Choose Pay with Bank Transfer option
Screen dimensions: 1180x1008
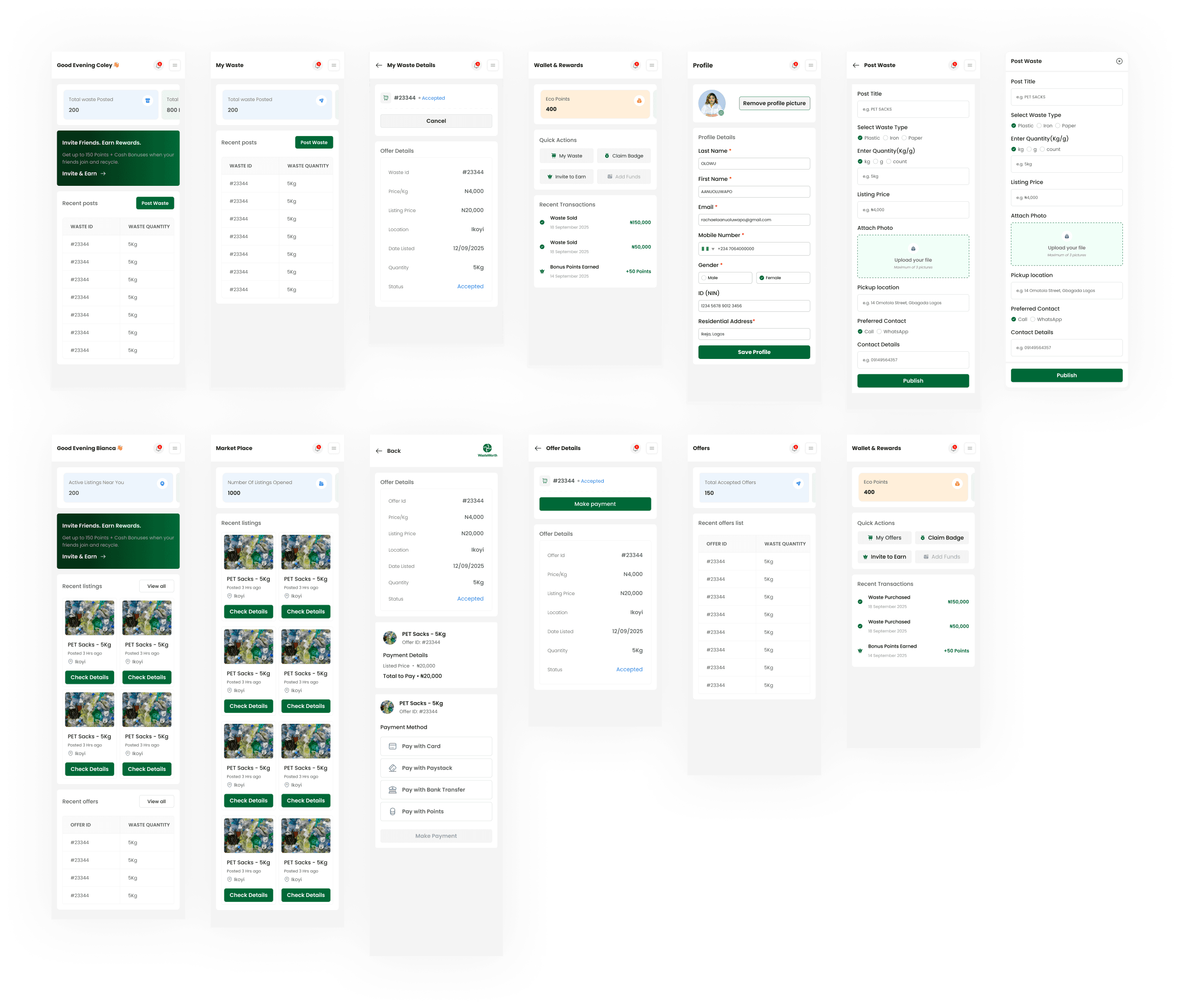(x=436, y=790)
